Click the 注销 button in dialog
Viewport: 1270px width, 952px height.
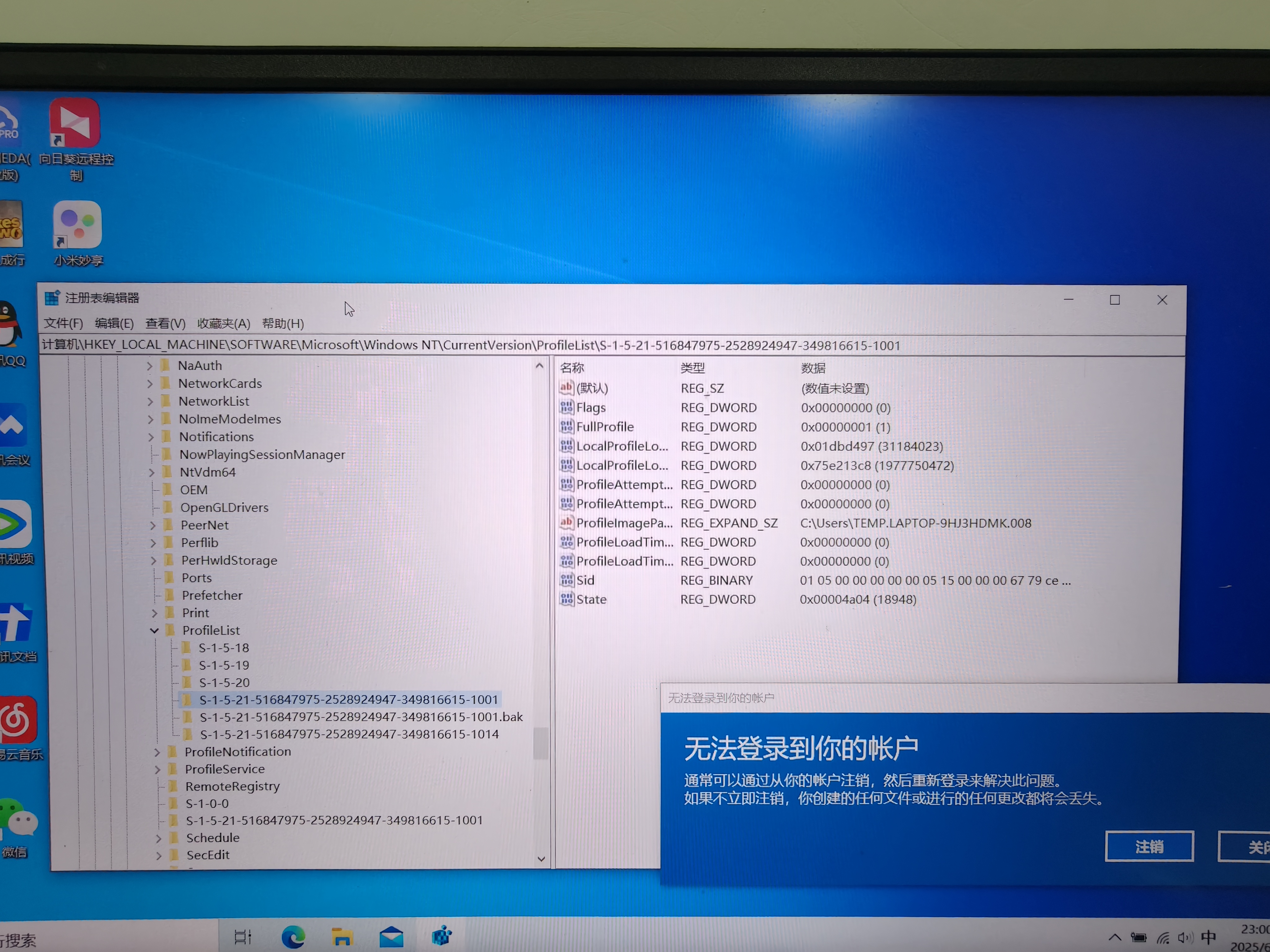click(1149, 846)
